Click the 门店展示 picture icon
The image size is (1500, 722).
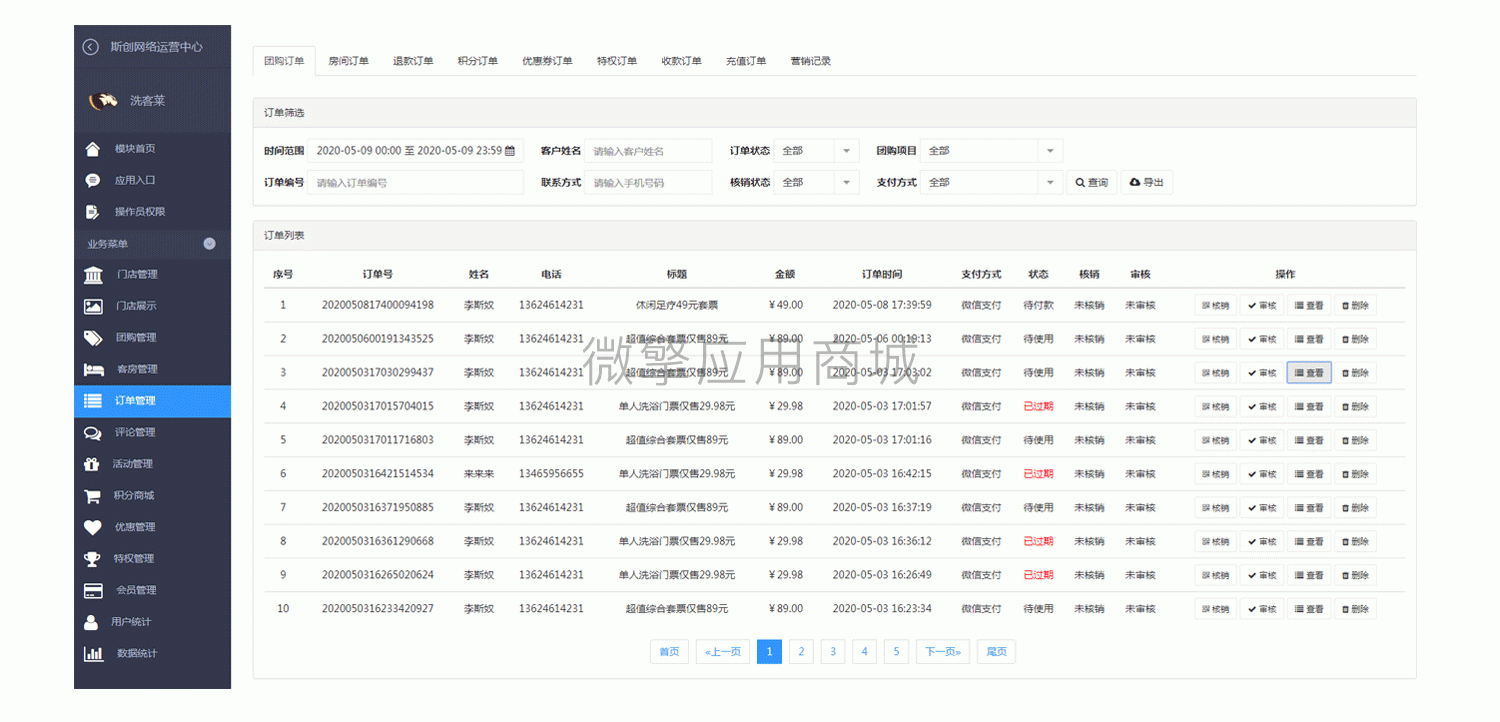click(93, 306)
